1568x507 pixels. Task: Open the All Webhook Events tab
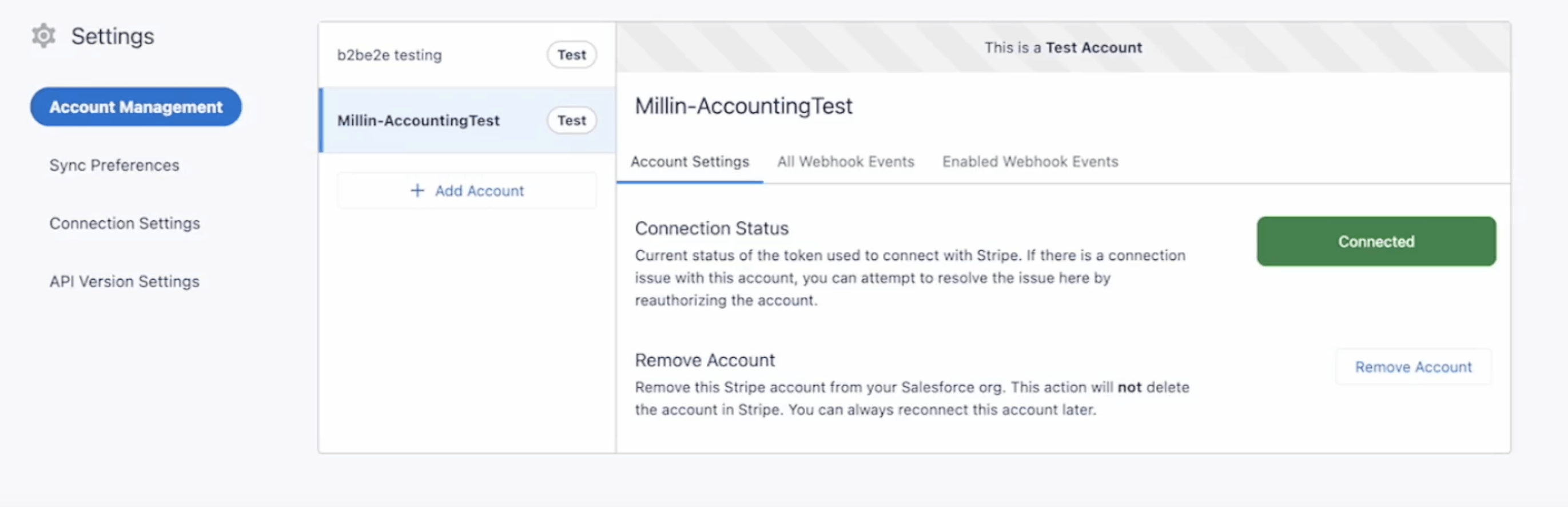(x=845, y=161)
